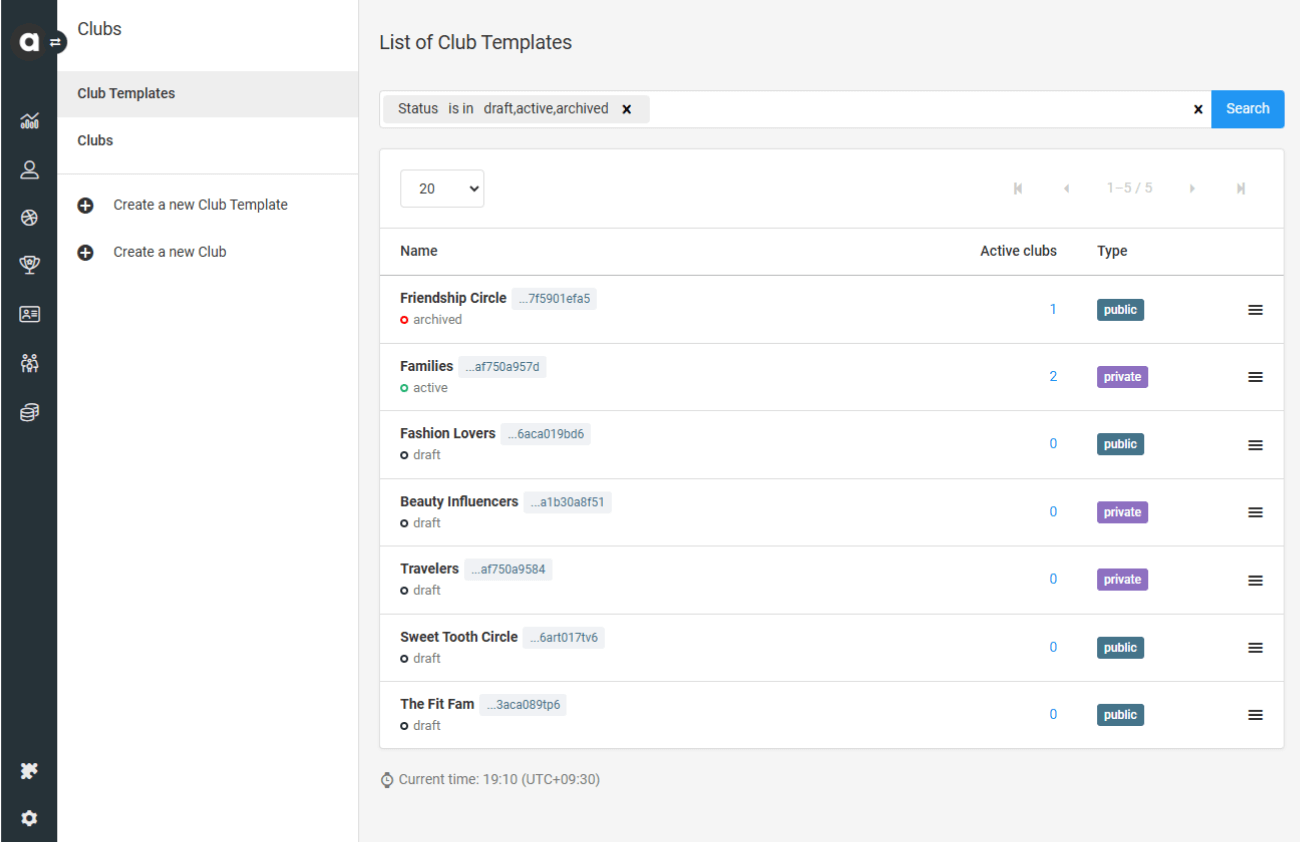1300x842 pixels.
Task: Open the active clubs count for Families
Action: click(1053, 376)
